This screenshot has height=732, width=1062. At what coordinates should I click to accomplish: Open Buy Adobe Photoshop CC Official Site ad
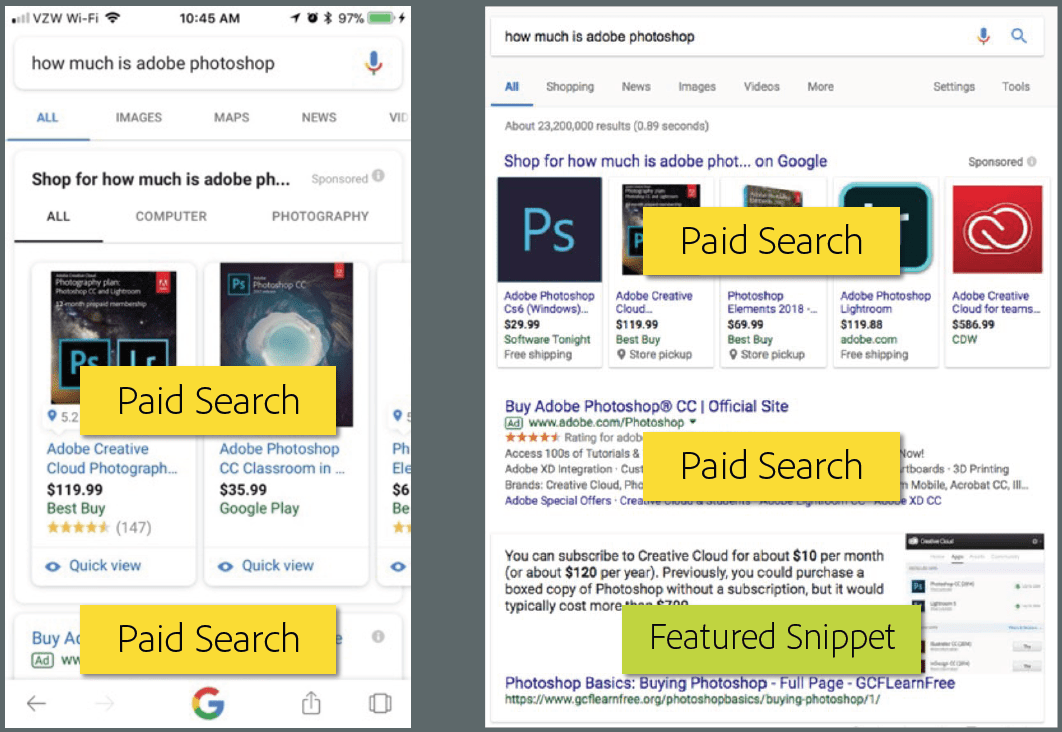tap(646, 406)
